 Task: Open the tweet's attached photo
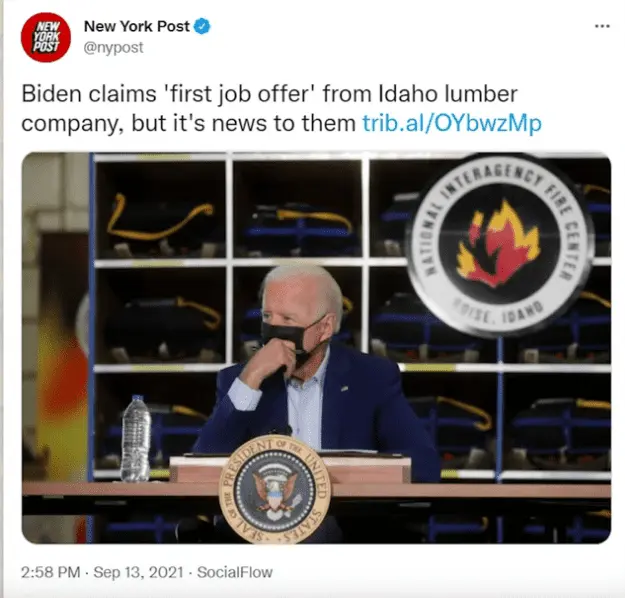316,348
